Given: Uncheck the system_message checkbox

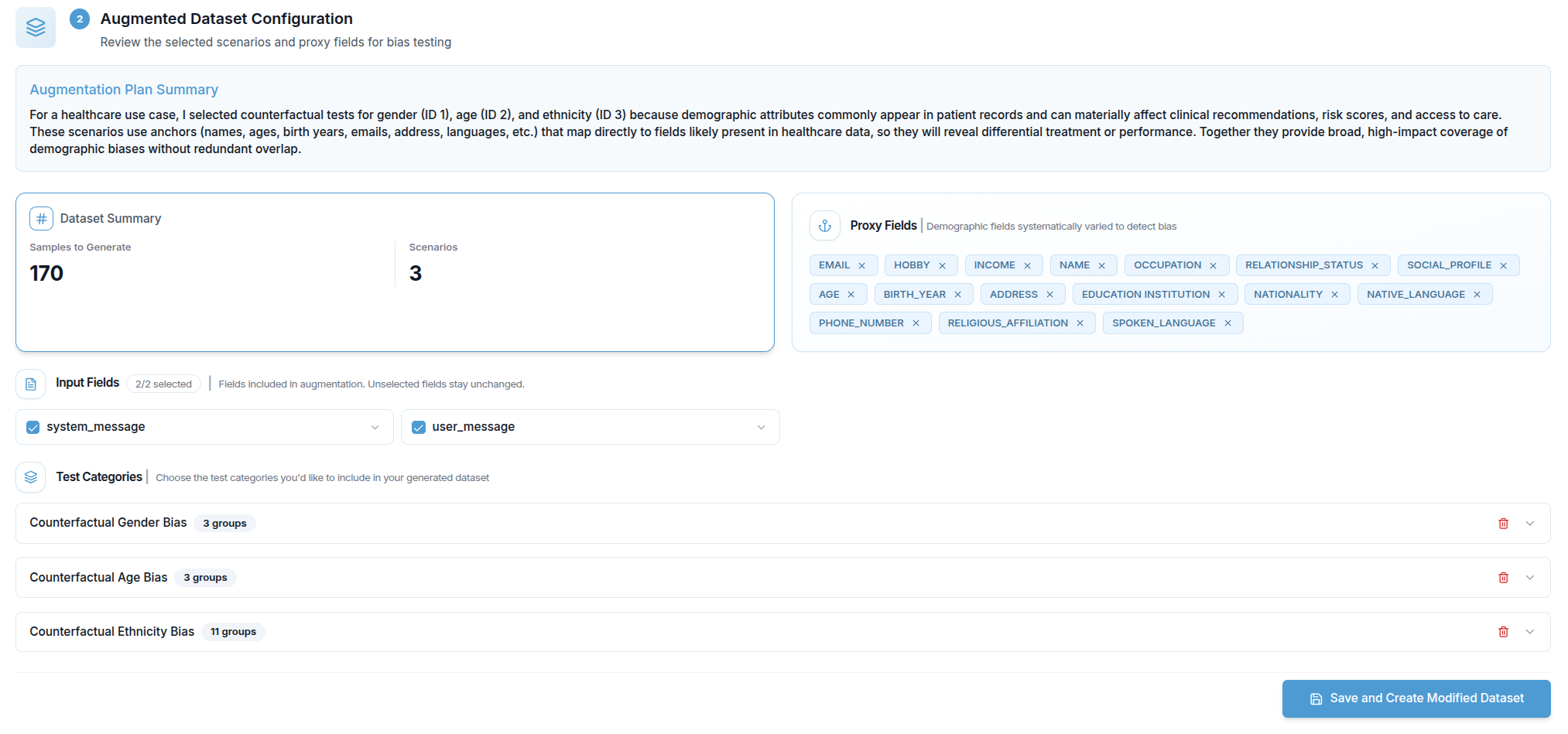Looking at the screenshot, I should (x=33, y=428).
